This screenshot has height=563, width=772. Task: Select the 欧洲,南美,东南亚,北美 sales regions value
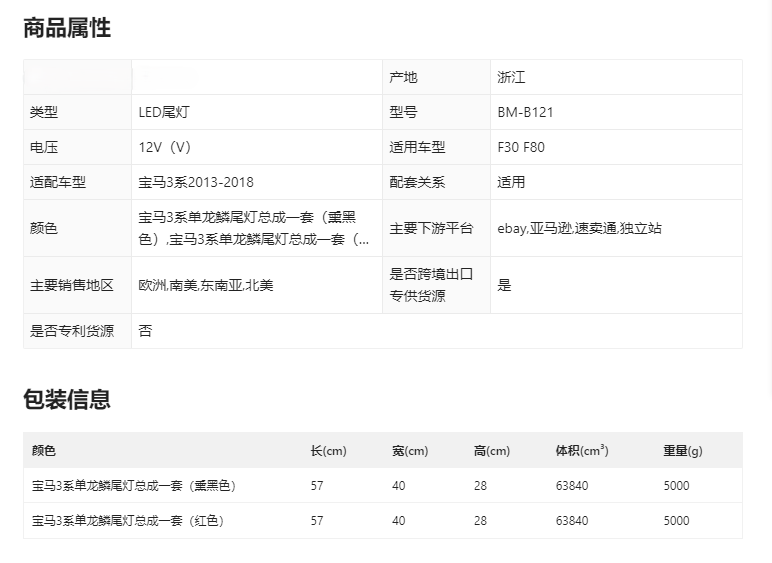coord(206,285)
